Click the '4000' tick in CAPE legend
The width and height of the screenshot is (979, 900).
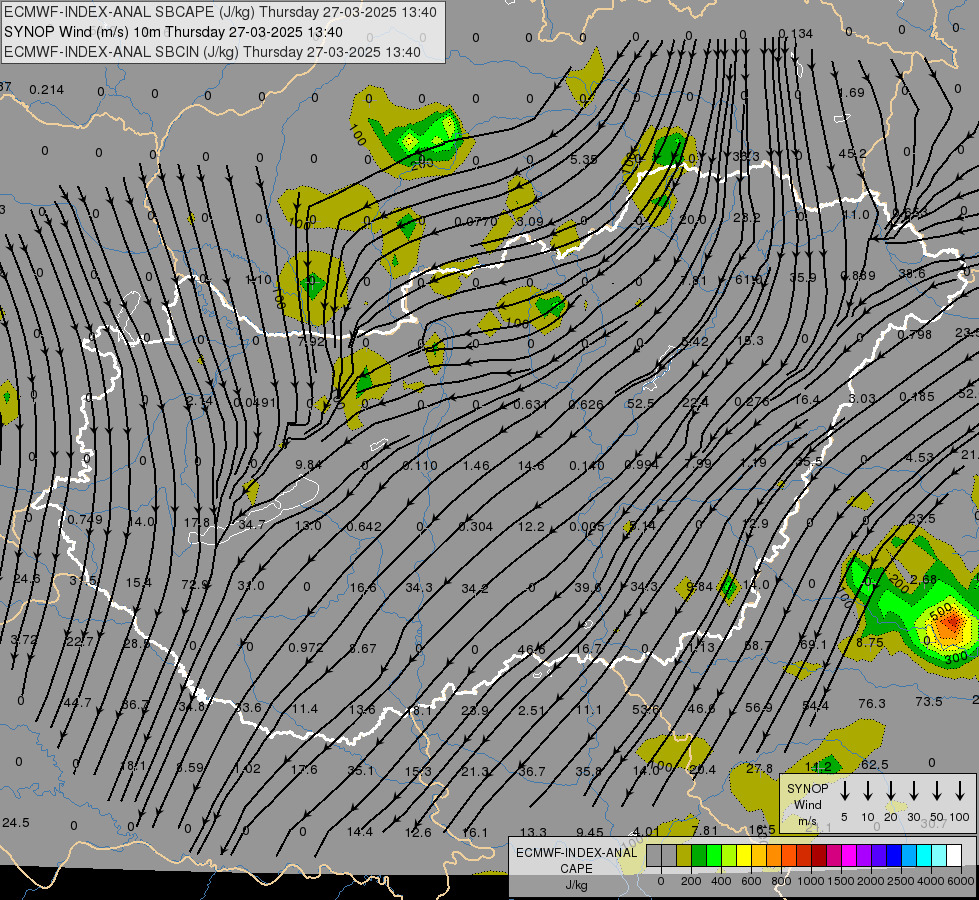pyautogui.click(x=930, y=881)
